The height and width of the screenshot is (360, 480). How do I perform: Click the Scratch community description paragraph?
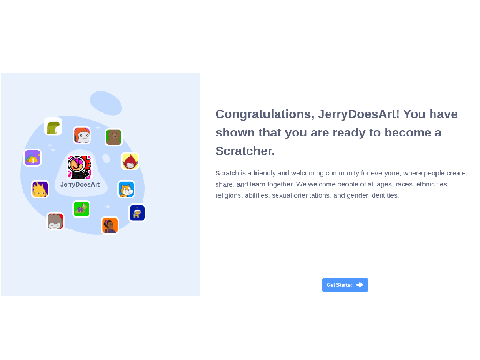[x=341, y=184]
